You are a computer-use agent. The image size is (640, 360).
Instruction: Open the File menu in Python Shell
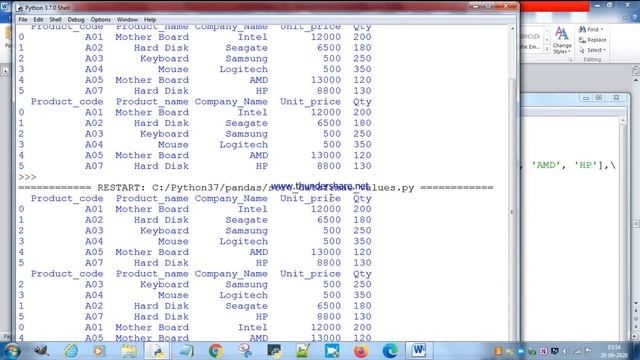click(x=23, y=20)
